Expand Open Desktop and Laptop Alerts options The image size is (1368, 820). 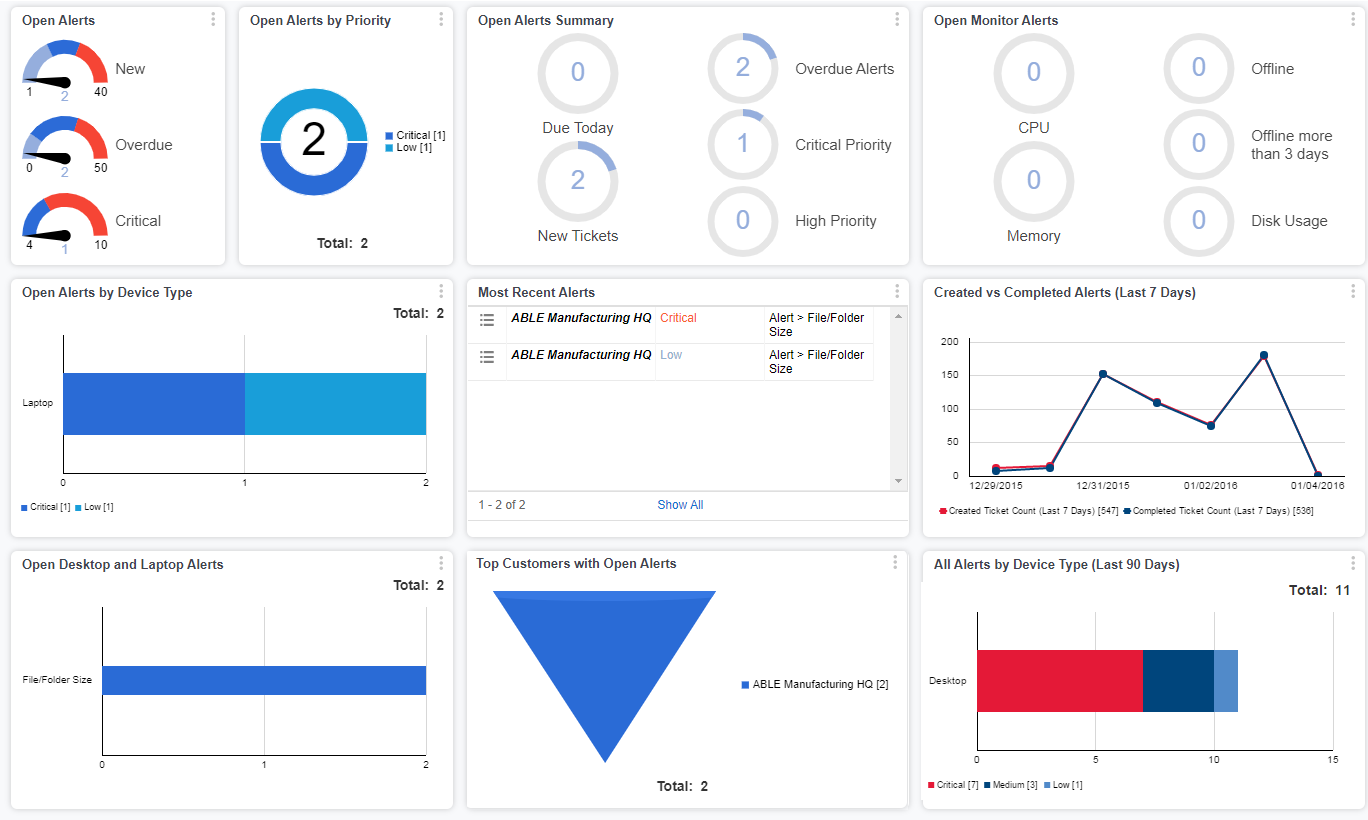(x=441, y=564)
